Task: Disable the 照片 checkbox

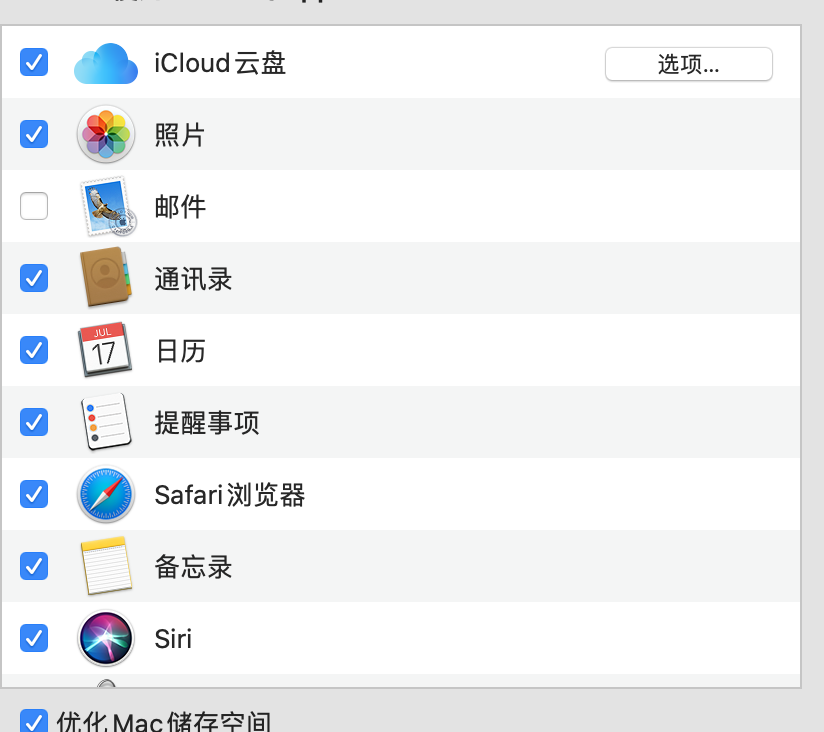Action: click(x=34, y=134)
